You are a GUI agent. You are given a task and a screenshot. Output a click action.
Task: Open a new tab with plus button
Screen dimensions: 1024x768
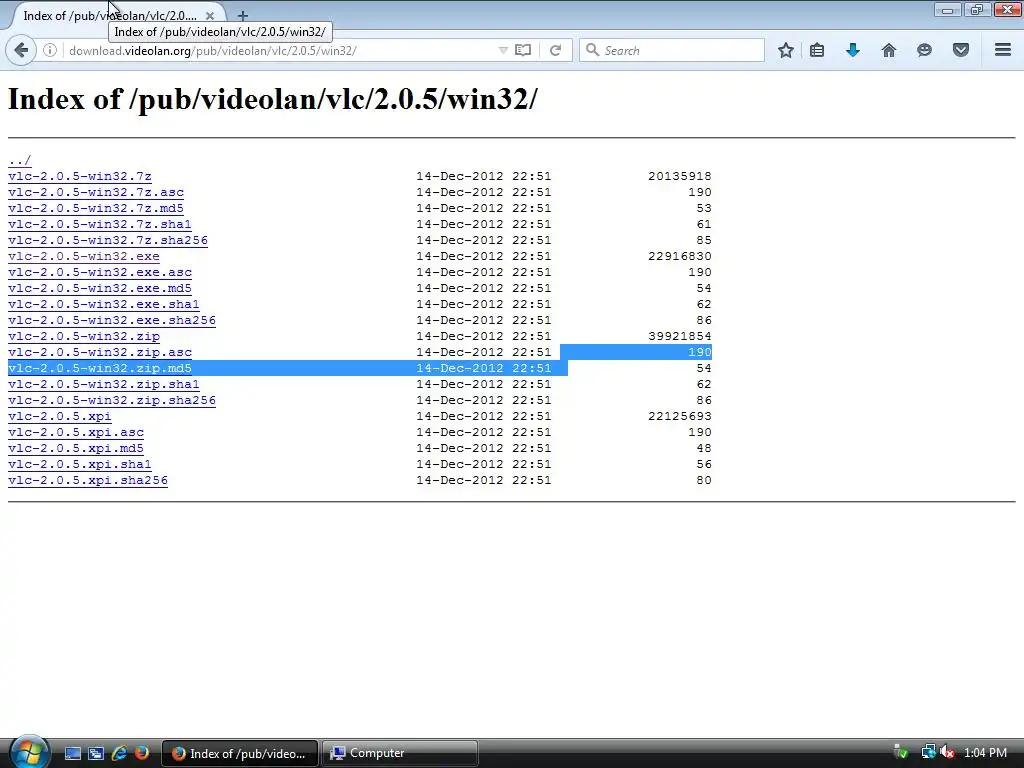pyautogui.click(x=242, y=15)
